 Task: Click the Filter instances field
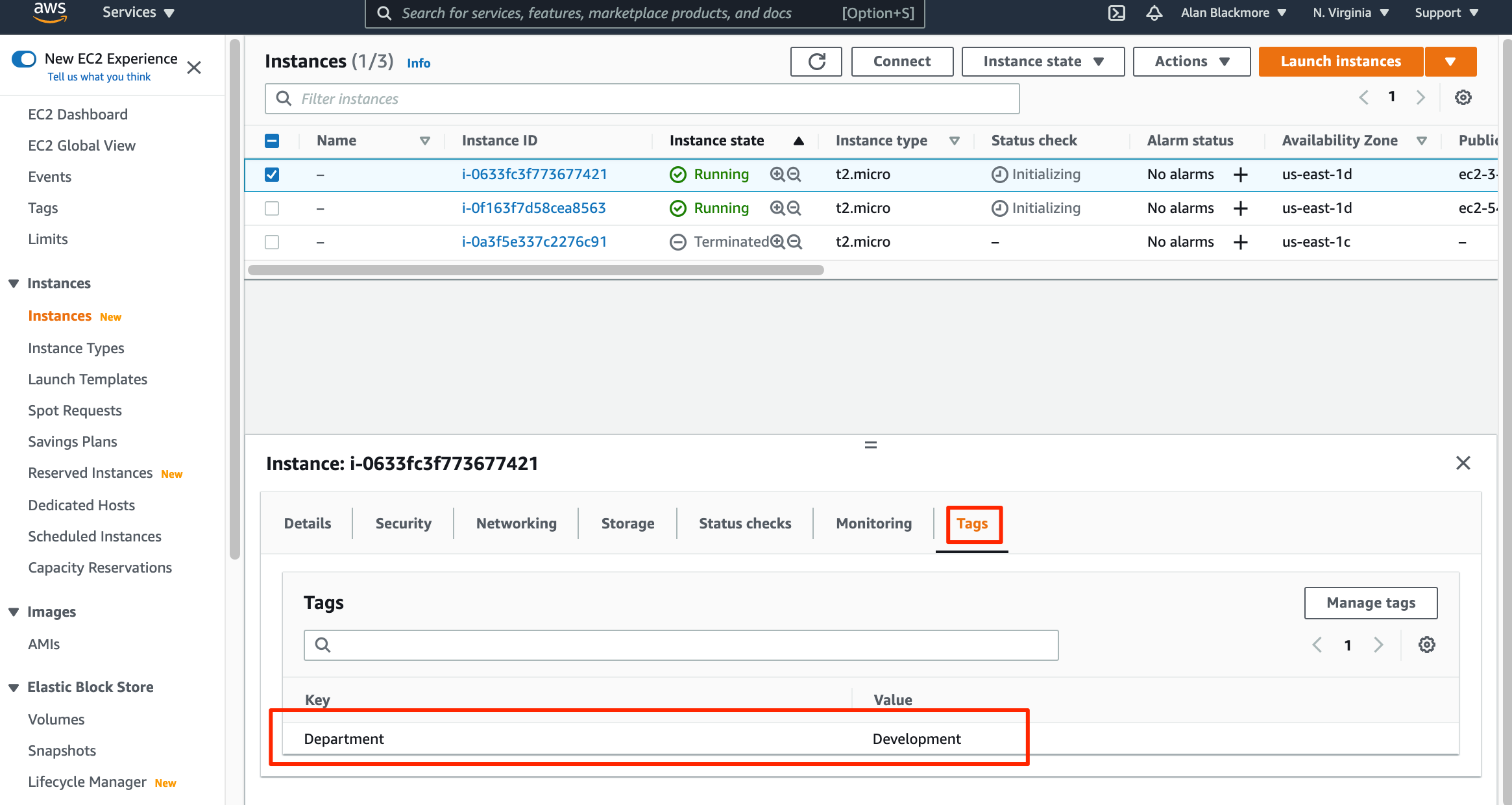click(x=642, y=99)
